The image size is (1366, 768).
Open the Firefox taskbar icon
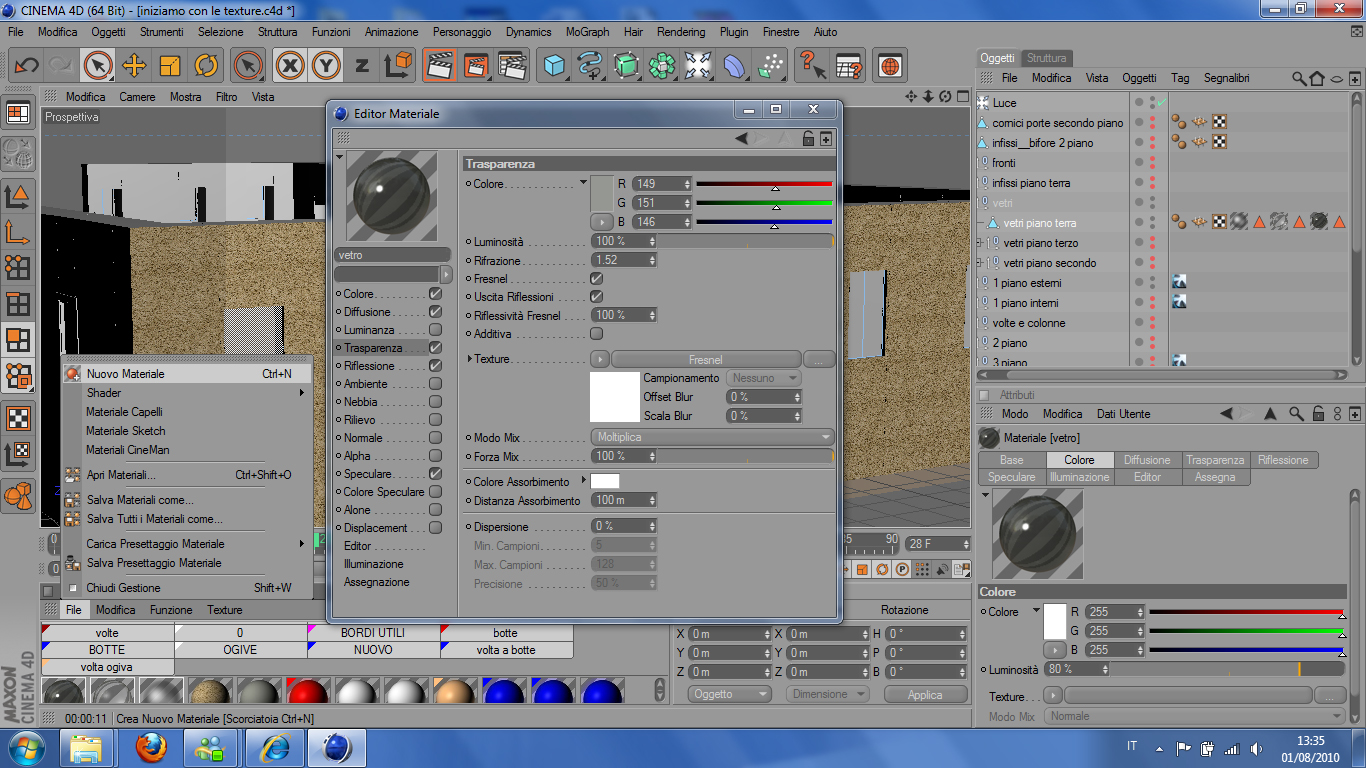(151, 747)
